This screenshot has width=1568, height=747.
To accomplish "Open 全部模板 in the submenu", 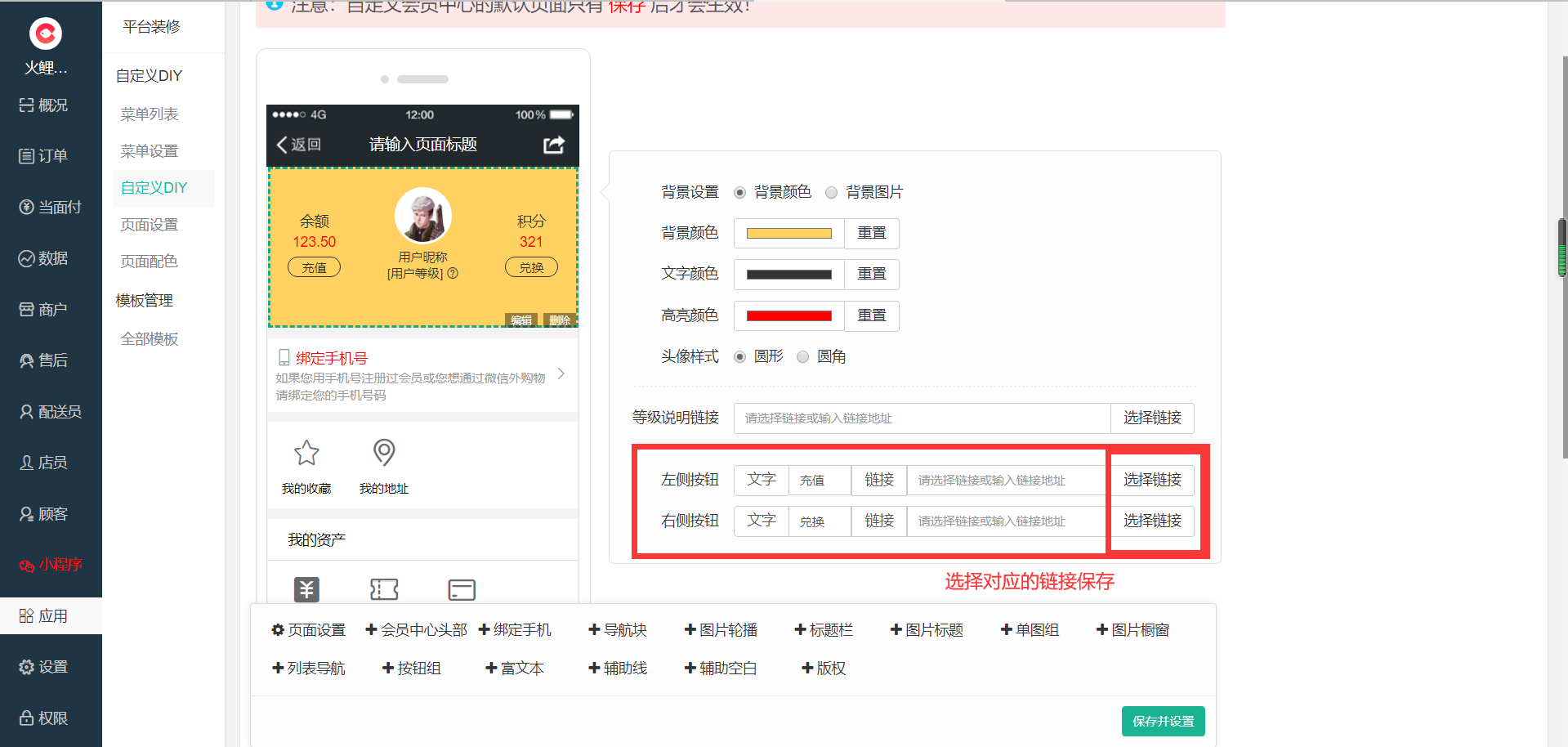I will 150,339.
